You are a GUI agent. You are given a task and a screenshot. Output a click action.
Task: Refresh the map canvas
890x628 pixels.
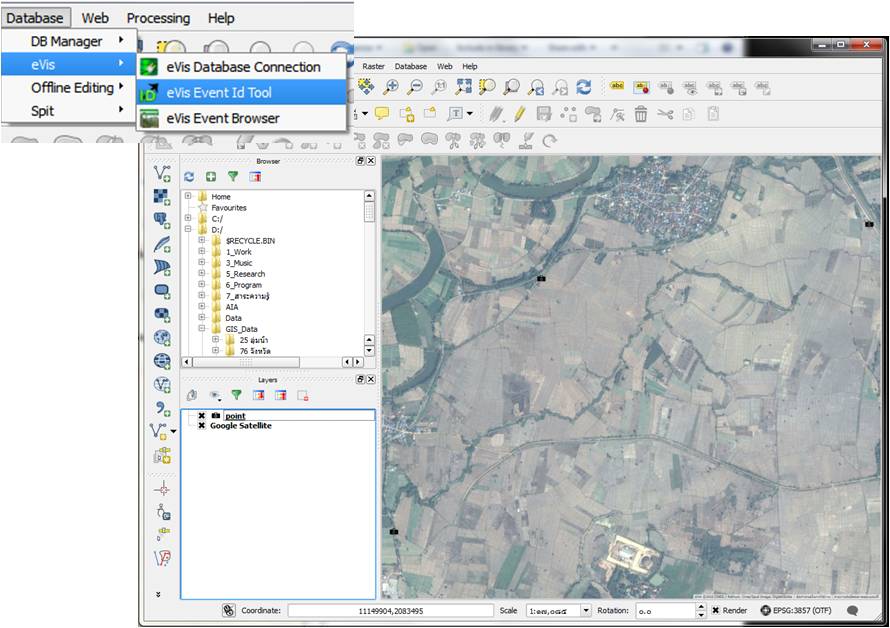pos(583,87)
